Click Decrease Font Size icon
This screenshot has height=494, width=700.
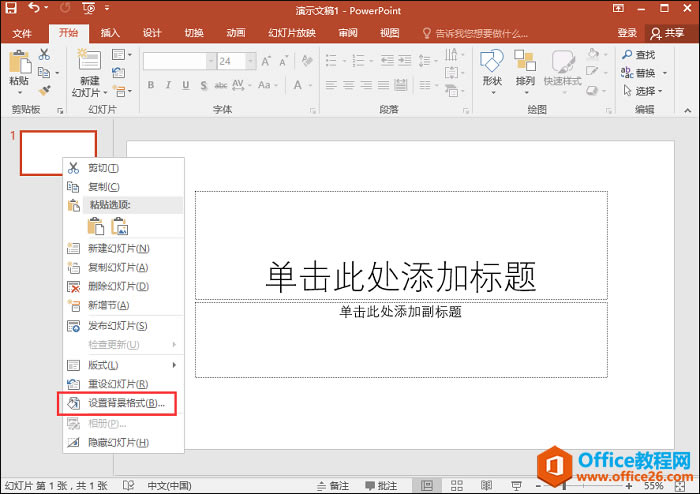point(283,61)
